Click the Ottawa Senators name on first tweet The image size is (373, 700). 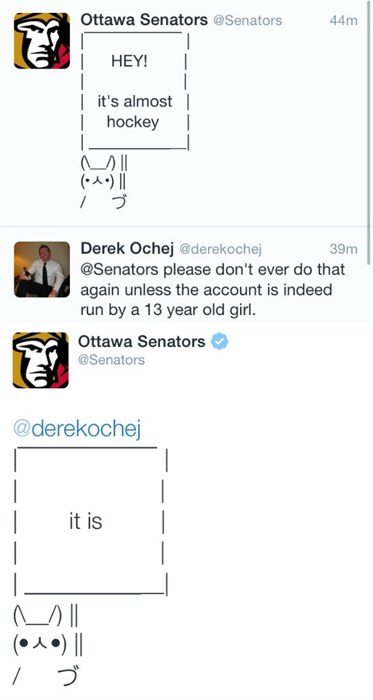[144, 20]
